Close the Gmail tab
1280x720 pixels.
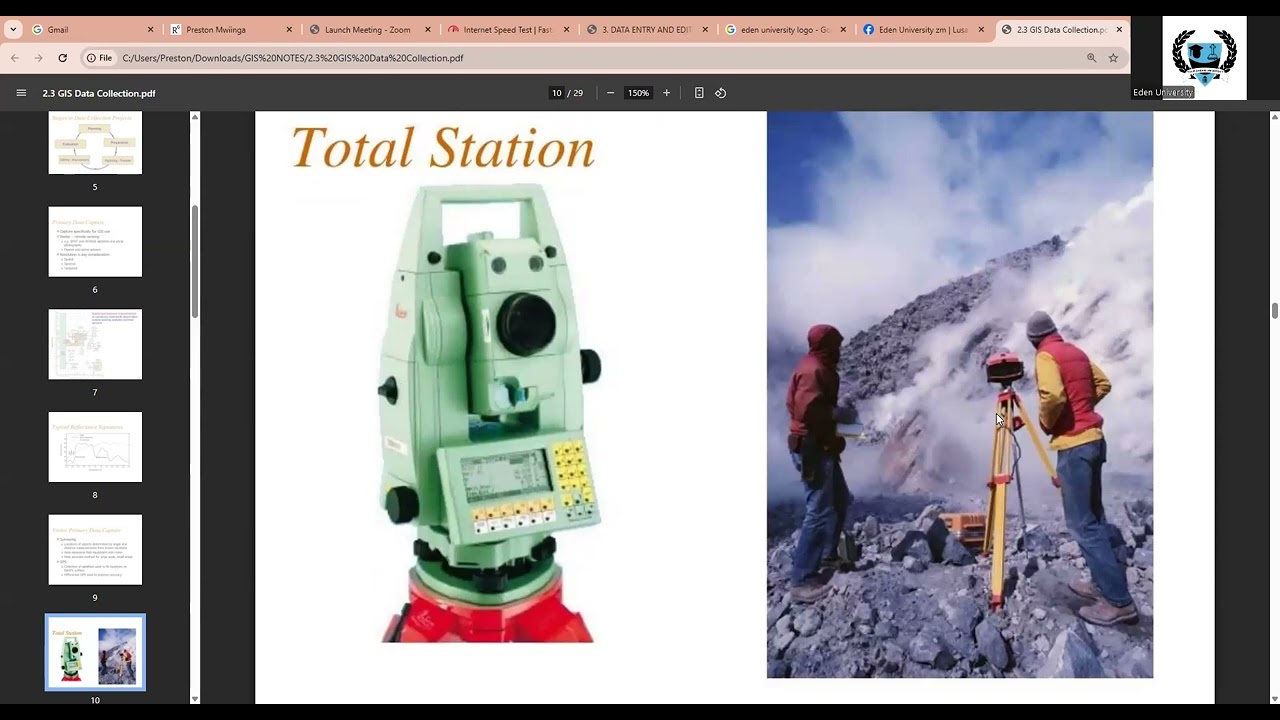tap(151, 30)
